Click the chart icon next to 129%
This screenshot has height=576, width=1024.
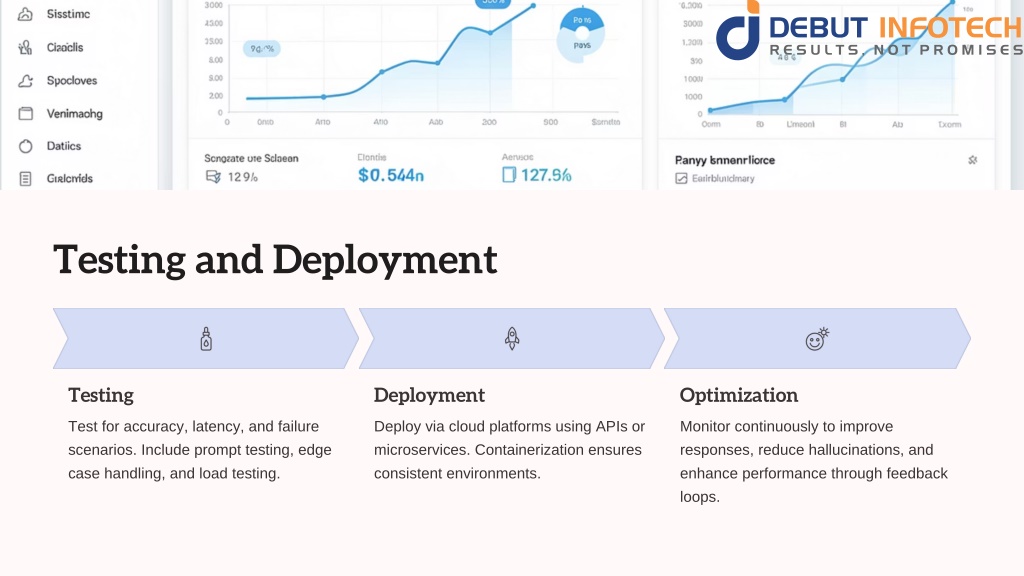[212, 176]
